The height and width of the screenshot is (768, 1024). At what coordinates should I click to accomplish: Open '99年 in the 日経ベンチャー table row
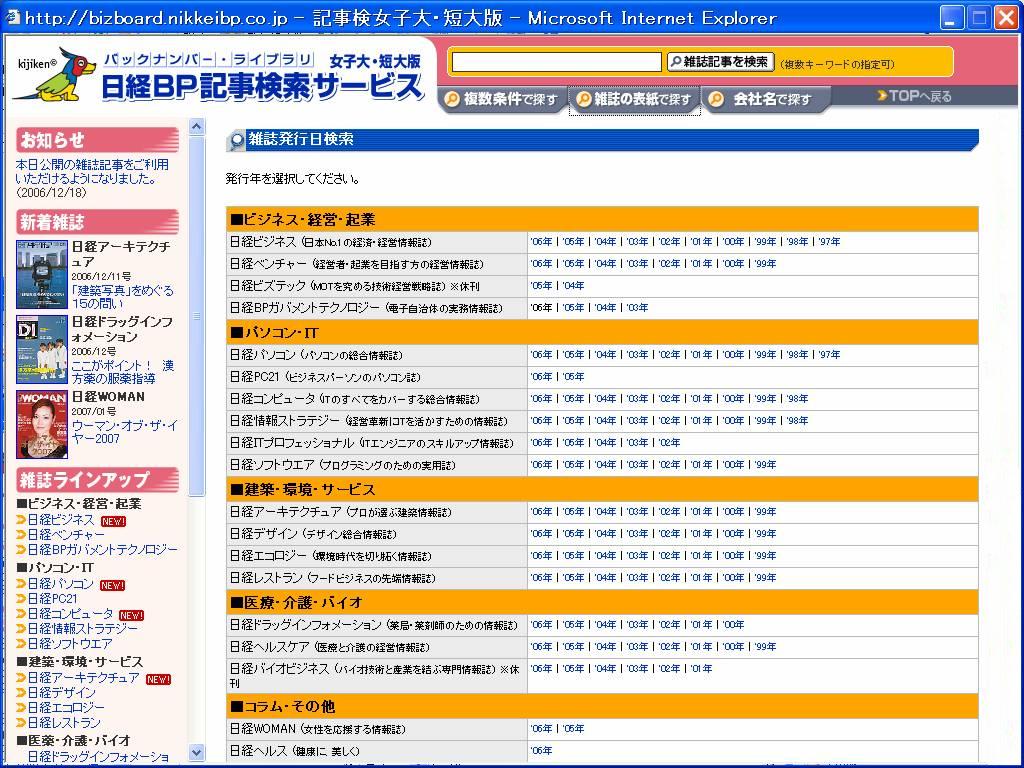765,264
